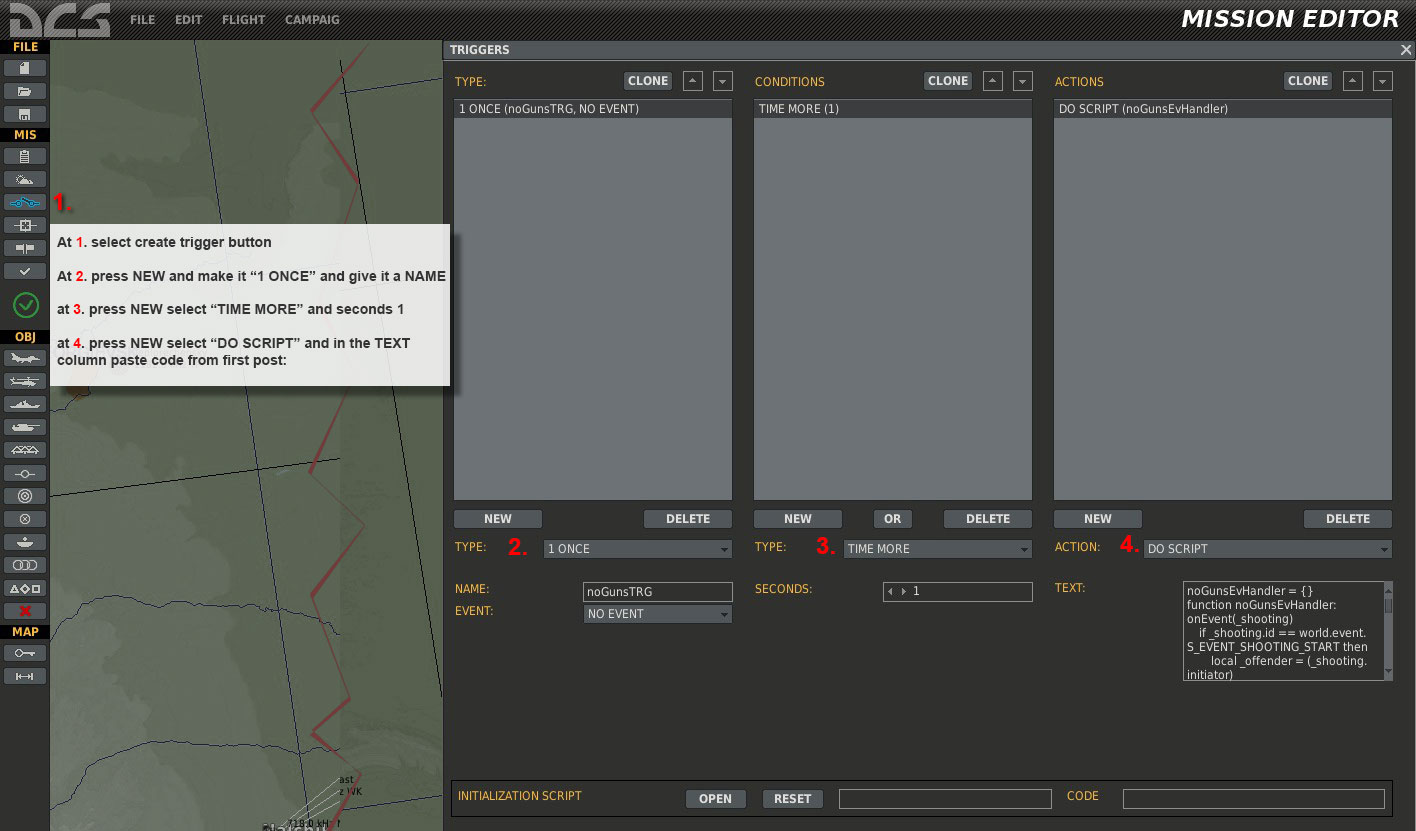Select 'DO SCRIPT (noGunsEvHandler)' action row
This screenshot has width=1416, height=831.
[x=1223, y=109]
